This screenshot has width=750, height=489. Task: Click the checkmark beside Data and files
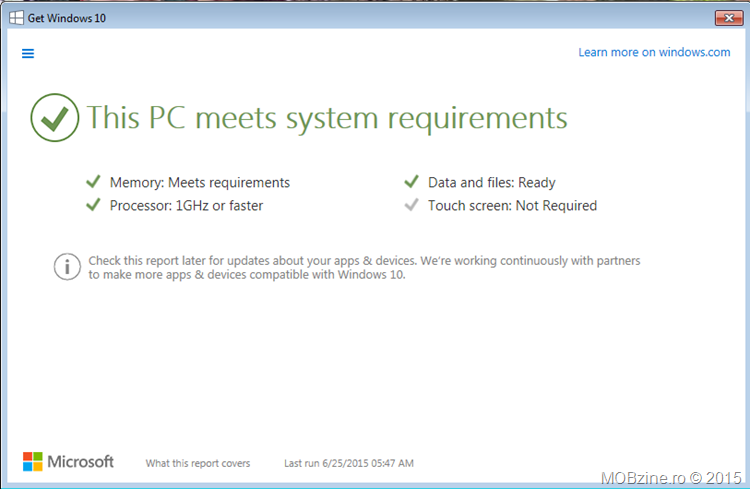click(411, 181)
